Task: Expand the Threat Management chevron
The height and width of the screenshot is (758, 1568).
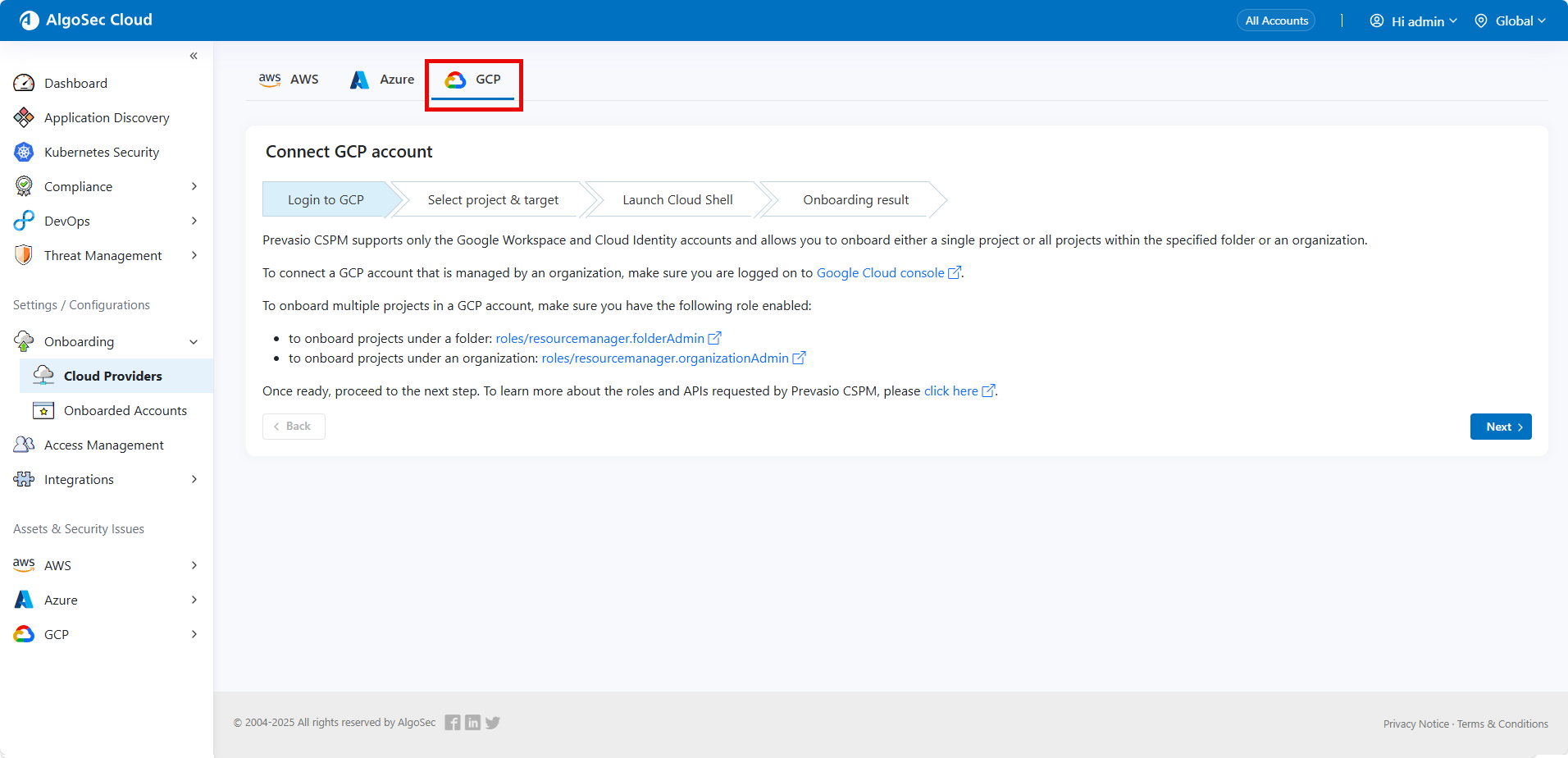Action: click(x=194, y=255)
